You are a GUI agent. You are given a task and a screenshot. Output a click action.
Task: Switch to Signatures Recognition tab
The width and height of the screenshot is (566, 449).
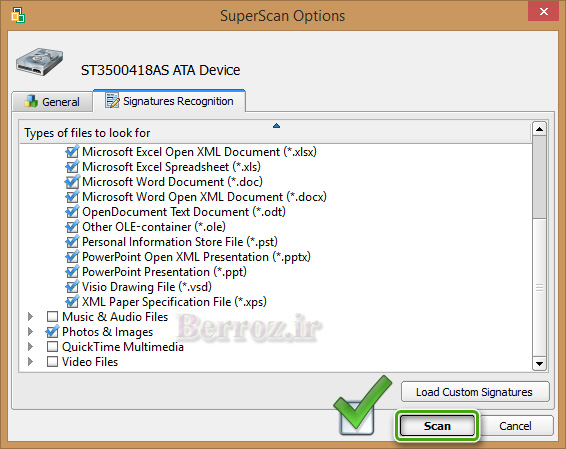(169, 101)
